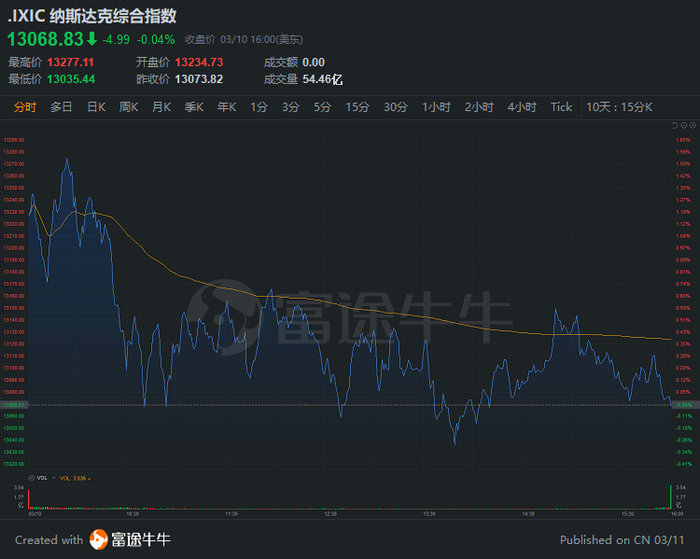Click the 成交额 0.00 turnover value
This screenshot has height=559, width=700.
pos(294,62)
